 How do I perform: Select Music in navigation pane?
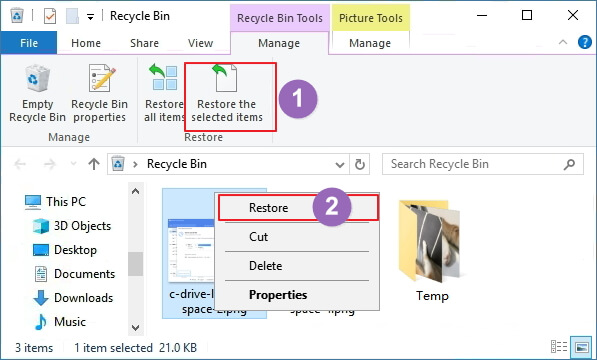pyautogui.click(x=60, y=322)
